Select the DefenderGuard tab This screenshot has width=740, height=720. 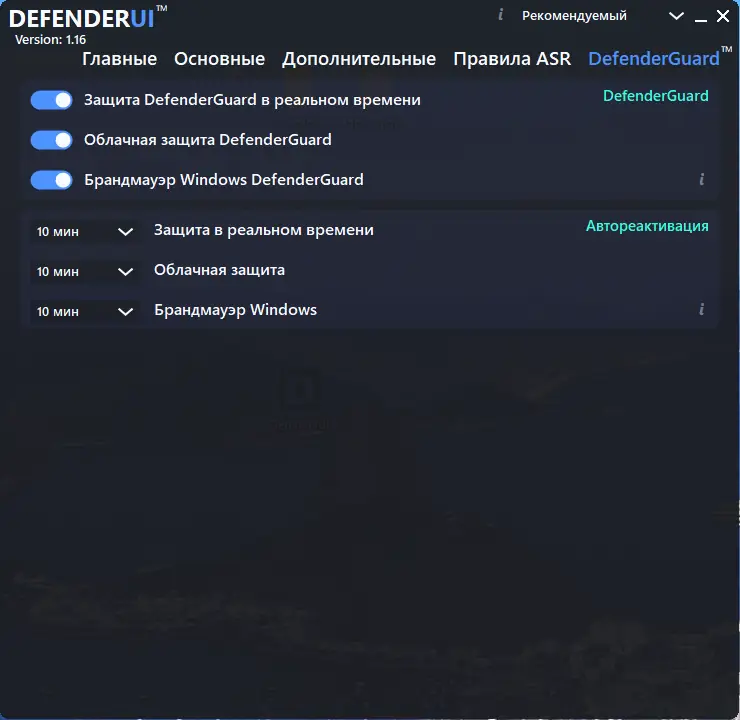(654, 59)
